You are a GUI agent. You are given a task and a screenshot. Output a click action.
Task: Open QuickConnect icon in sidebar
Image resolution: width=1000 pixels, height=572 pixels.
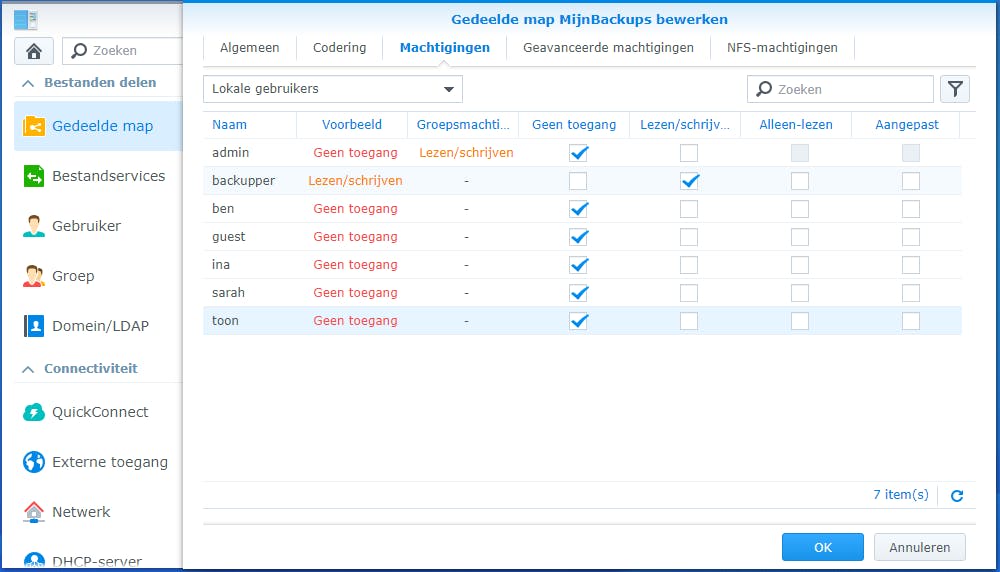click(x=34, y=412)
